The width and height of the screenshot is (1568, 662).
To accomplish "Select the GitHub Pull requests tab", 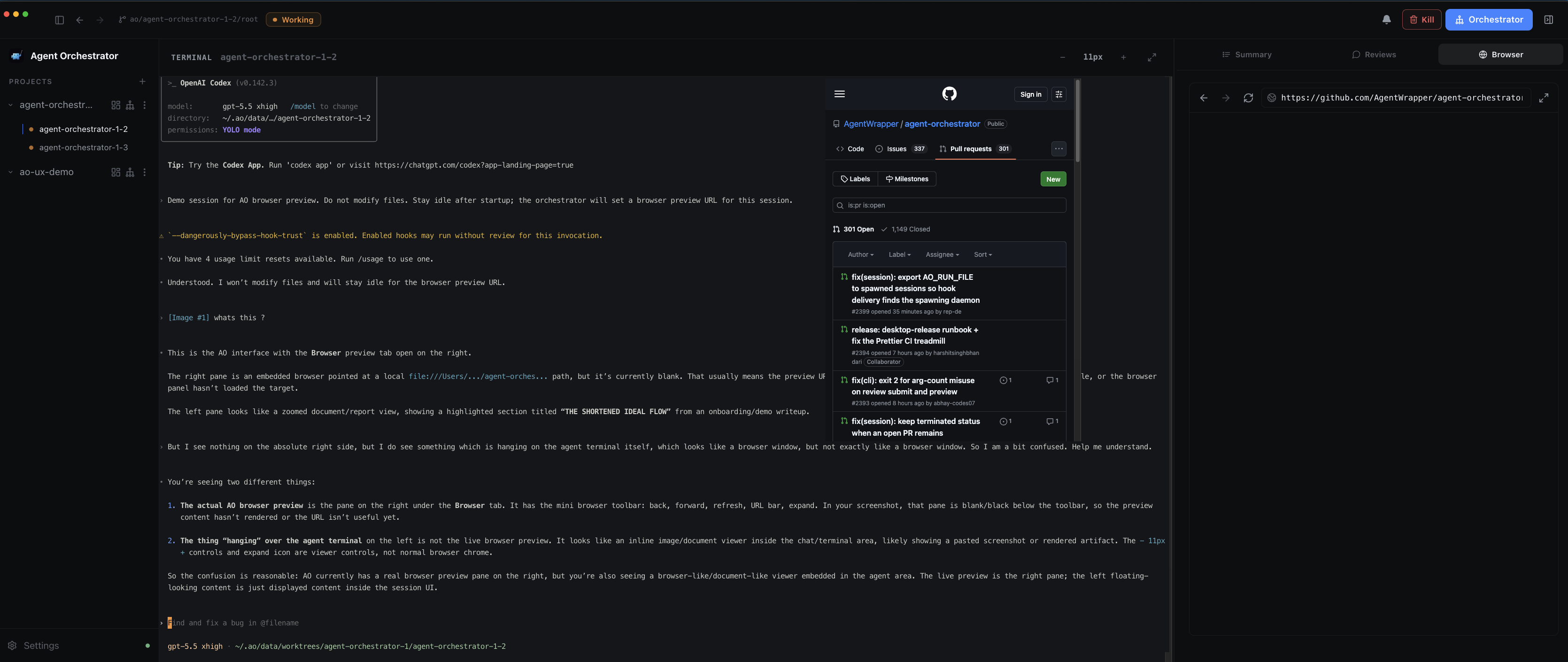I will pyautogui.click(x=974, y=149).
